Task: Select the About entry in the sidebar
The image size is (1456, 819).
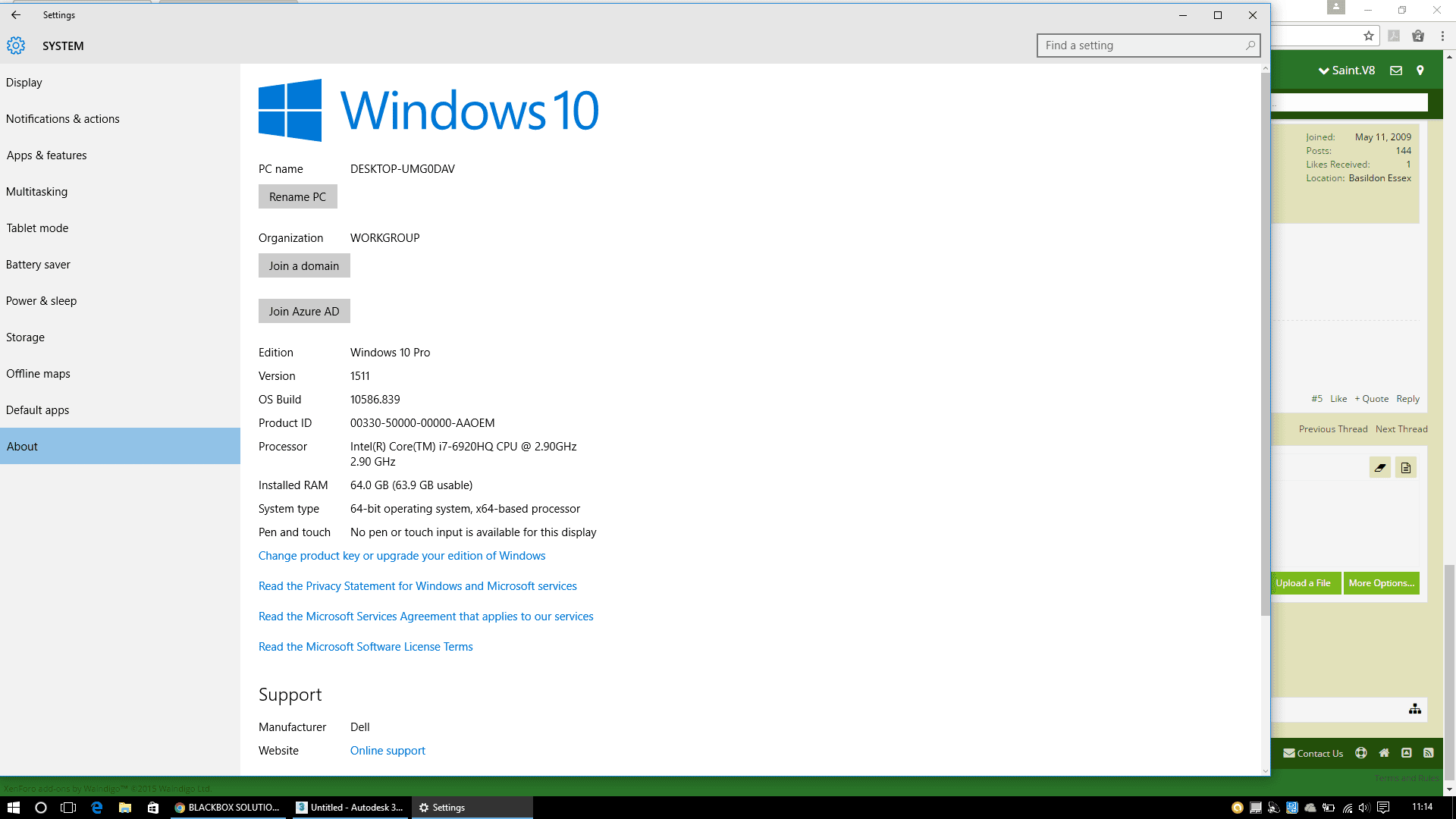Action: tap(120, 446)
